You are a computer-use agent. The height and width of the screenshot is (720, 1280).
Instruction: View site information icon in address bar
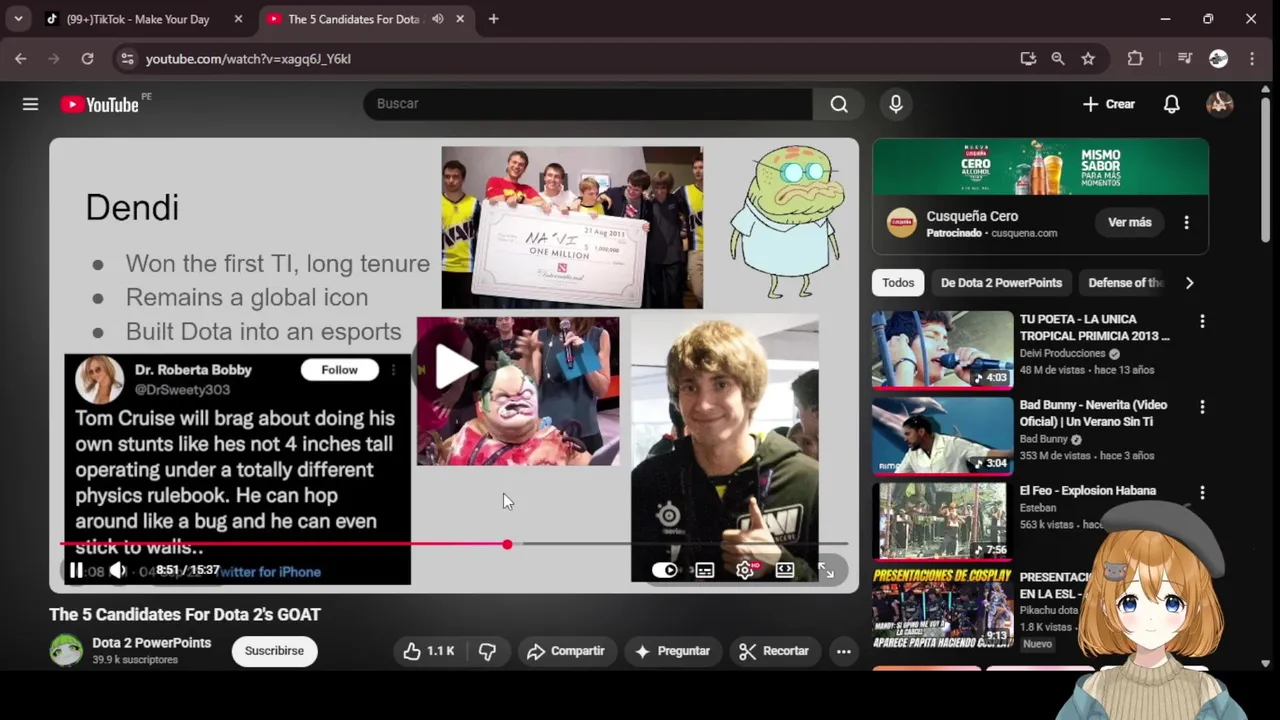coord(127,59)
